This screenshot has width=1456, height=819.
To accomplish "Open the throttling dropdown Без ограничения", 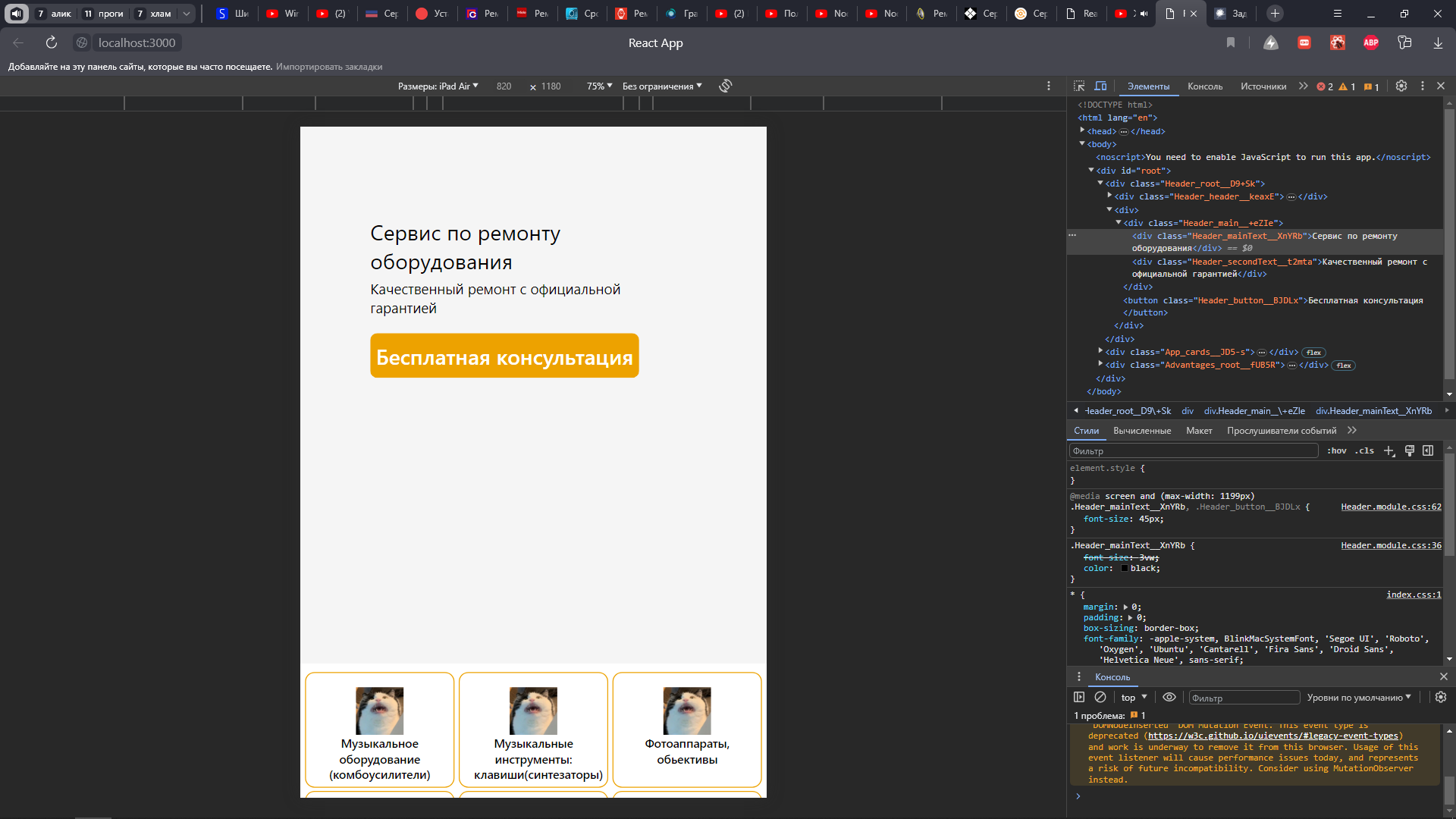I will [662, 86].
